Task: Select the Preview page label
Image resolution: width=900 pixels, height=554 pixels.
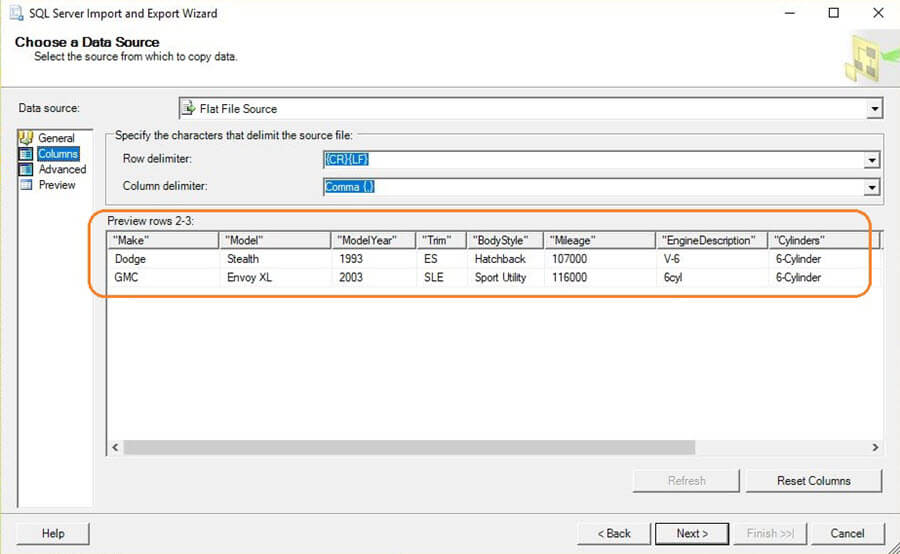Action: [x=57, y=185]
